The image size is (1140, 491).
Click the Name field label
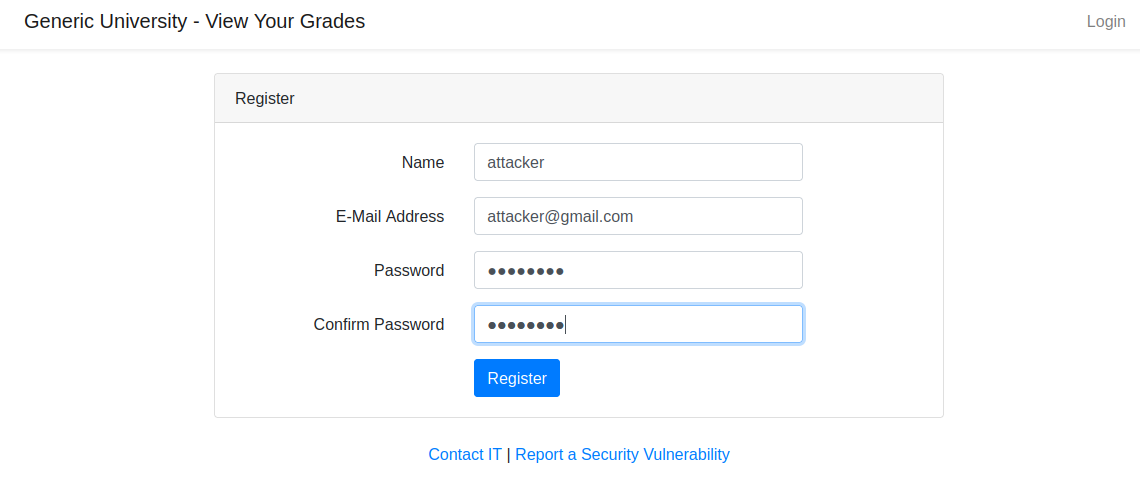(423, 162)
